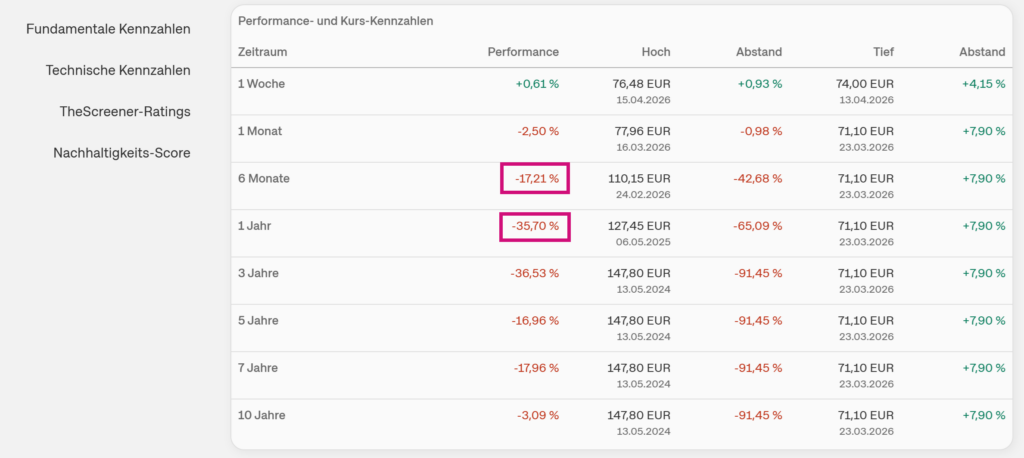The width and height of the screenshot is (1024, 458).
Task: Click the 10 Jahre performance value -3,09 %
Action: point(538,415)
